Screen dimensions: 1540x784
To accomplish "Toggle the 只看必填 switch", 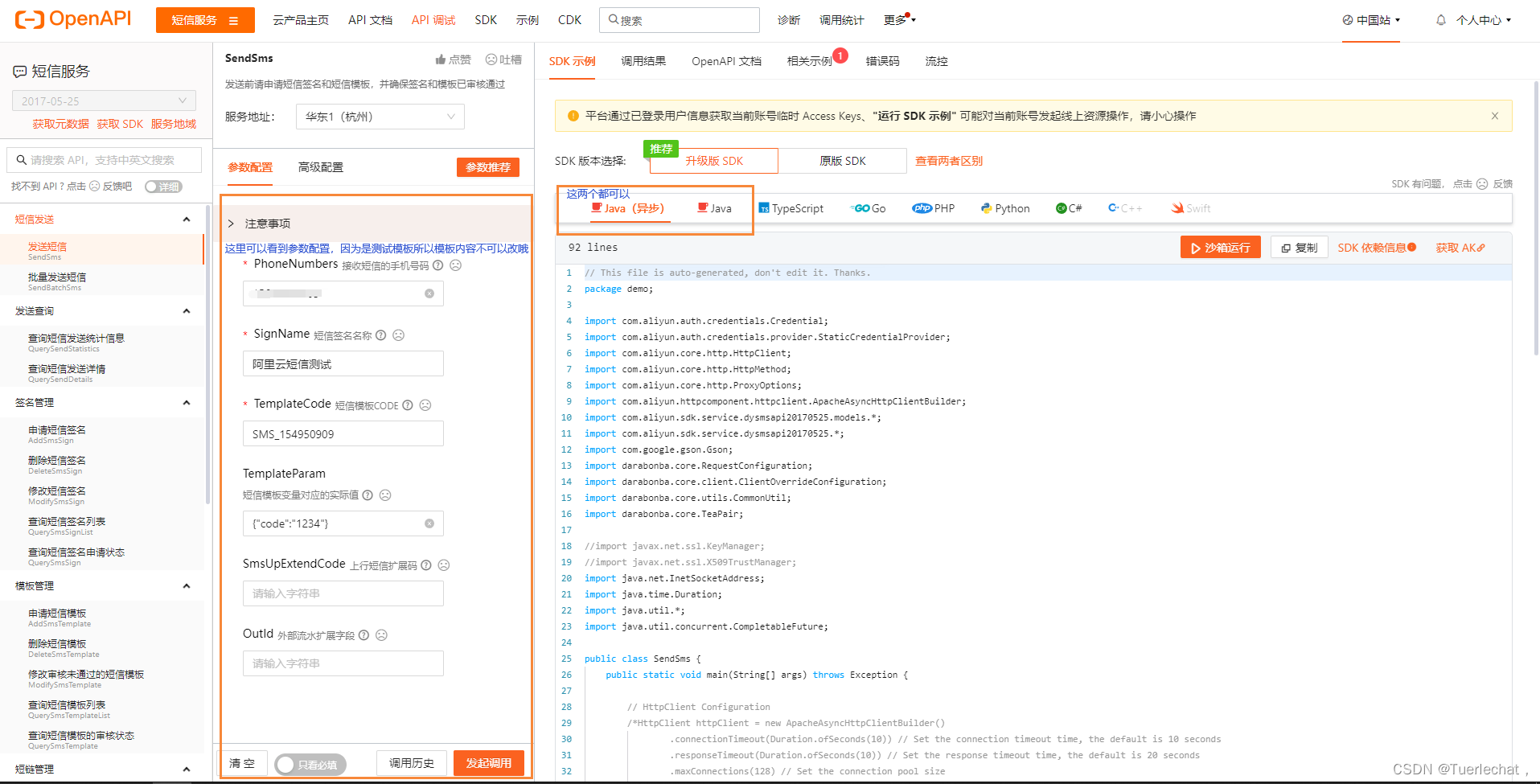I will [310, 765].
